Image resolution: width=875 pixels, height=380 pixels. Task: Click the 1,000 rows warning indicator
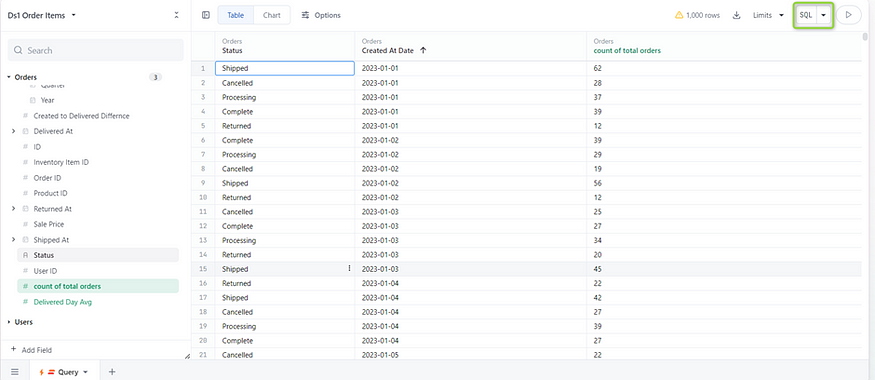pos(697,15)
